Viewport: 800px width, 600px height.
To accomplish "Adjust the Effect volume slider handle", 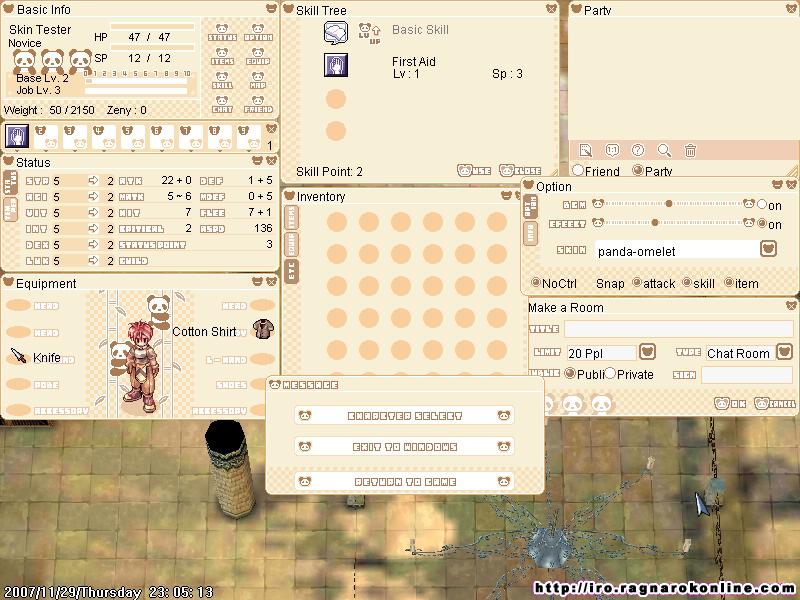I will click(655, 222).
